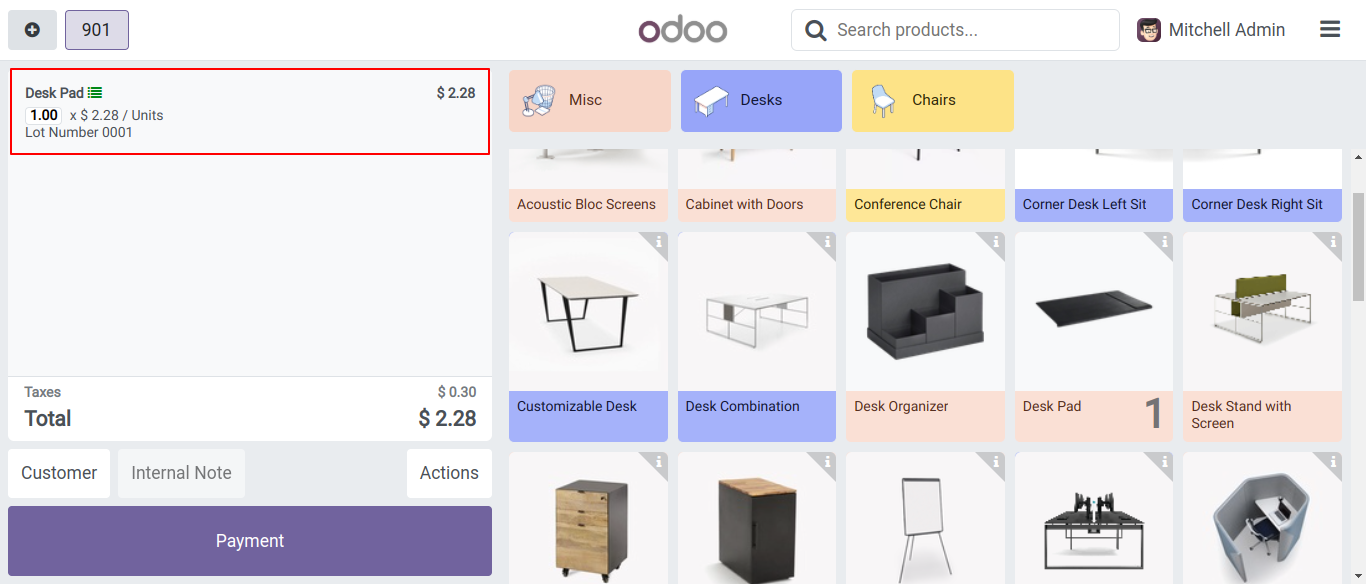Viewport: 1366px width, 584px height.
Task: Click the Search products field
Action: point(970,30)
